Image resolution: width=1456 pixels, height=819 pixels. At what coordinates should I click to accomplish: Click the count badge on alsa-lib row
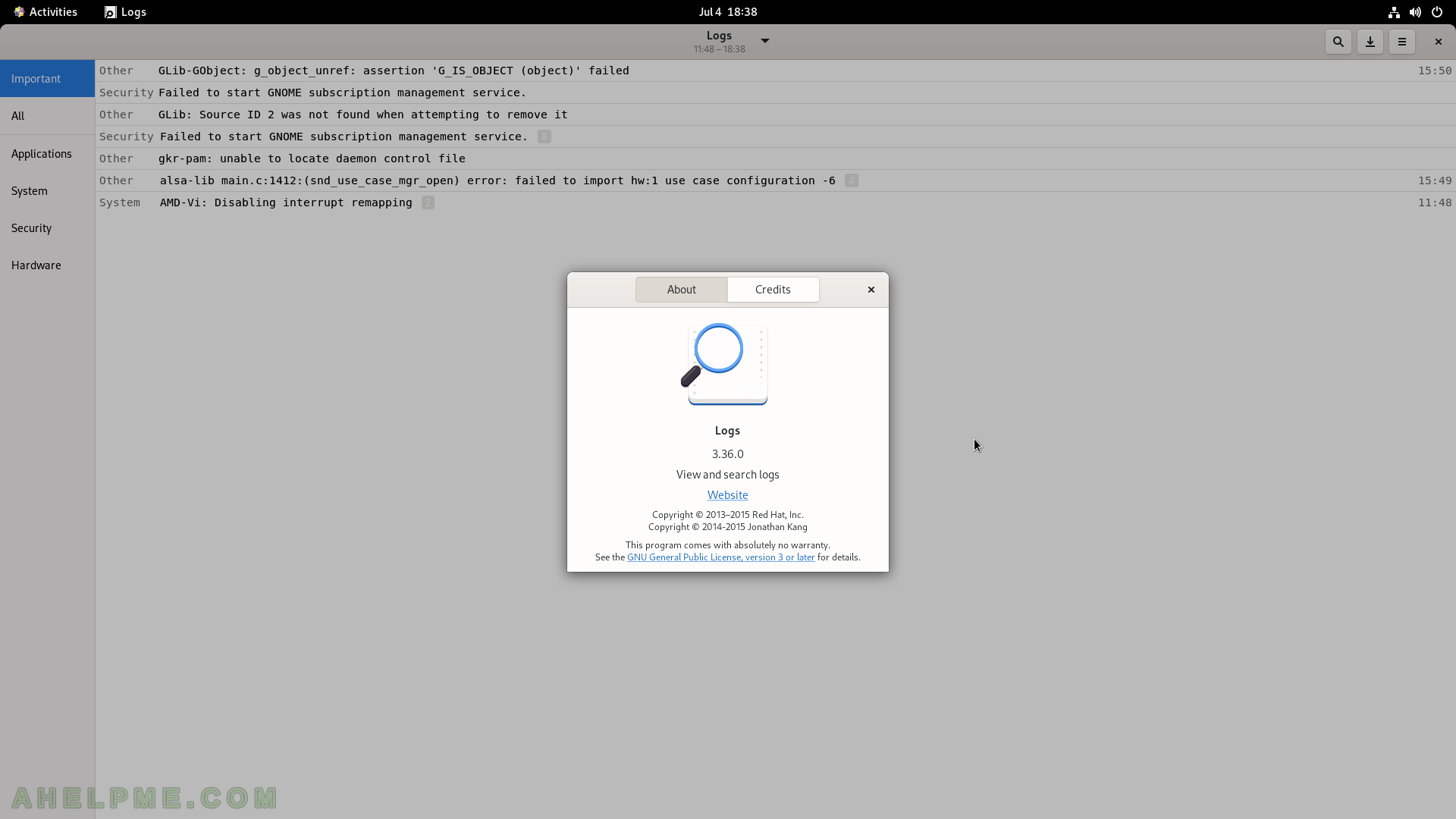tap(851, 180)
